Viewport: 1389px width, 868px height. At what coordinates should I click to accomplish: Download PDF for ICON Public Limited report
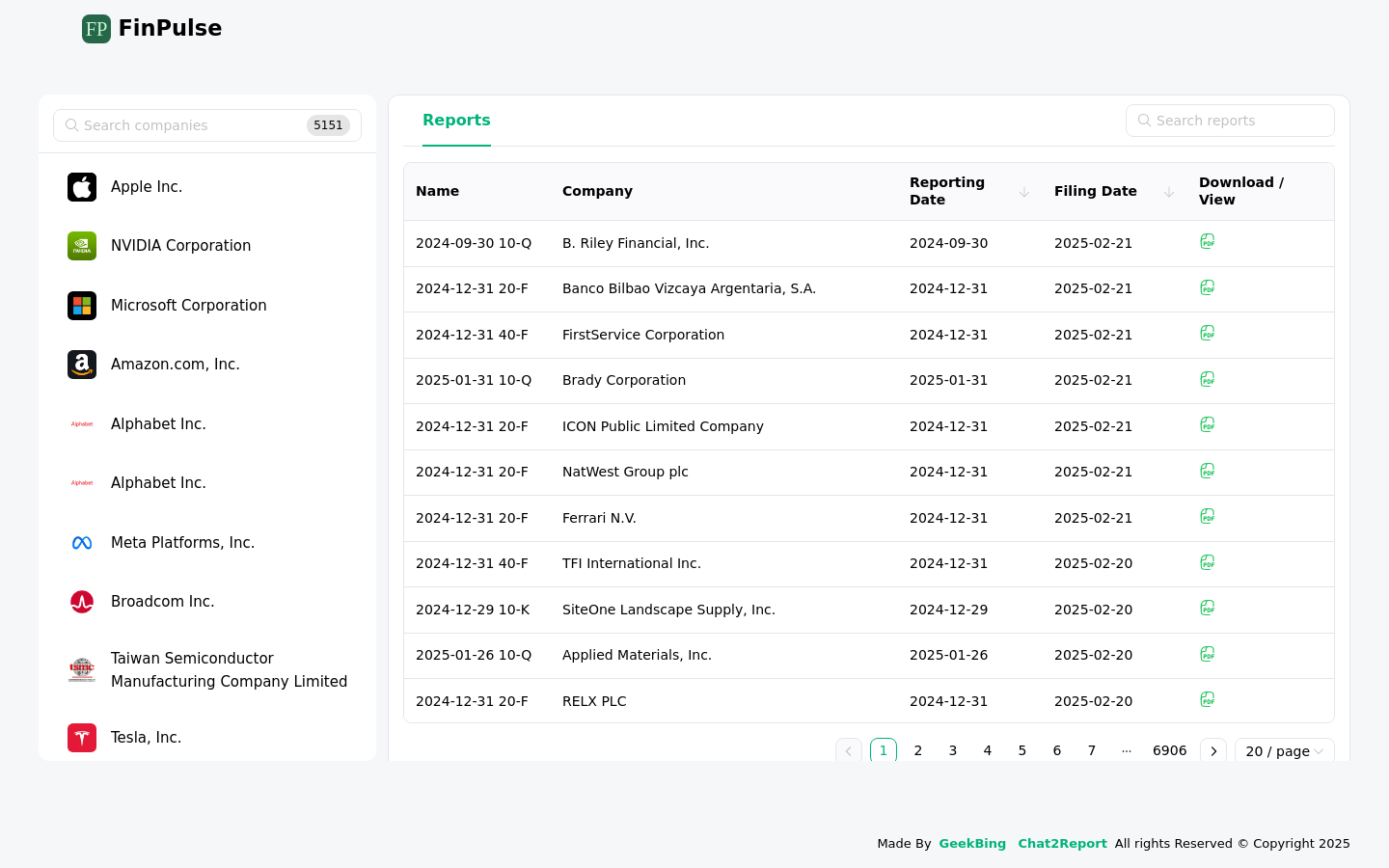[1207, 424]
